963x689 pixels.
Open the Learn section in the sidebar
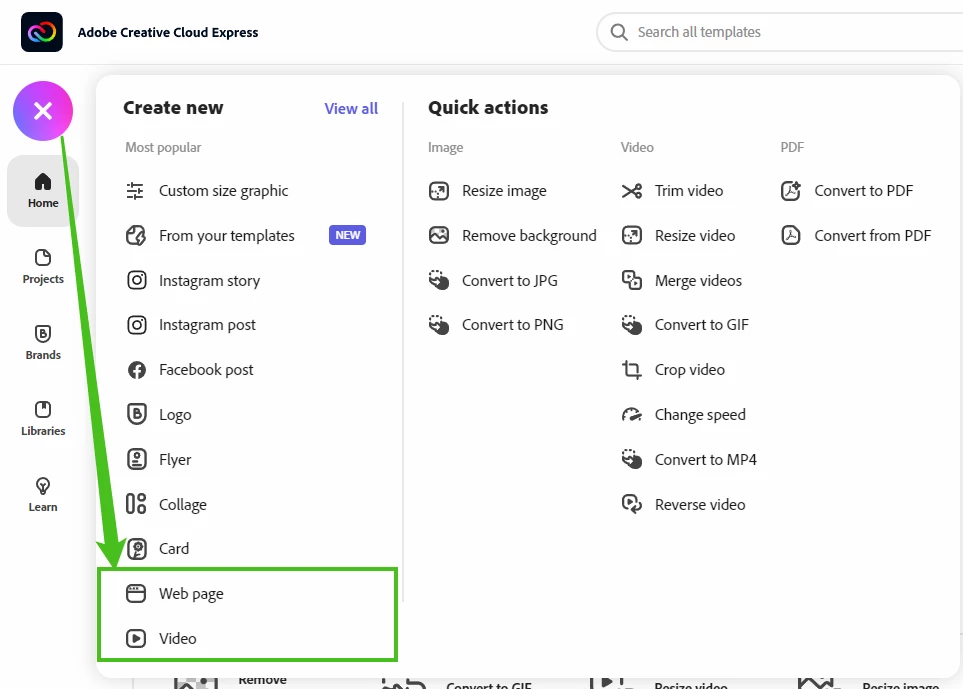(43, 495)
